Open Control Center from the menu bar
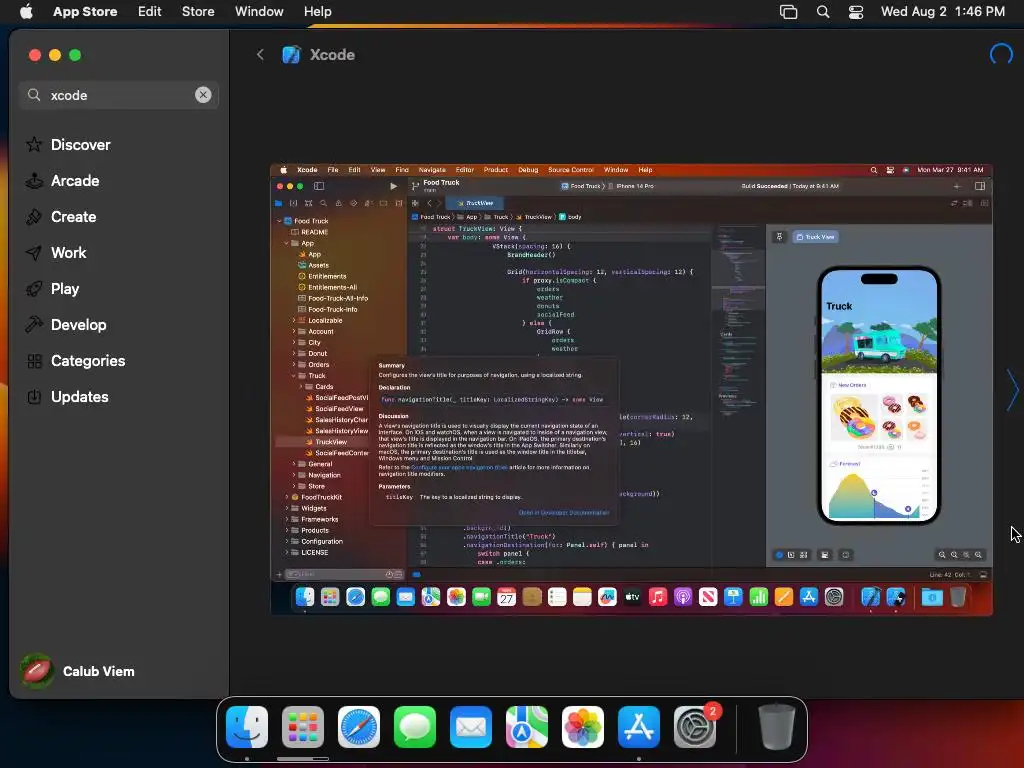Image resolution: width=1024 pixels, height=768 pixels. click(x=856, y=12)
